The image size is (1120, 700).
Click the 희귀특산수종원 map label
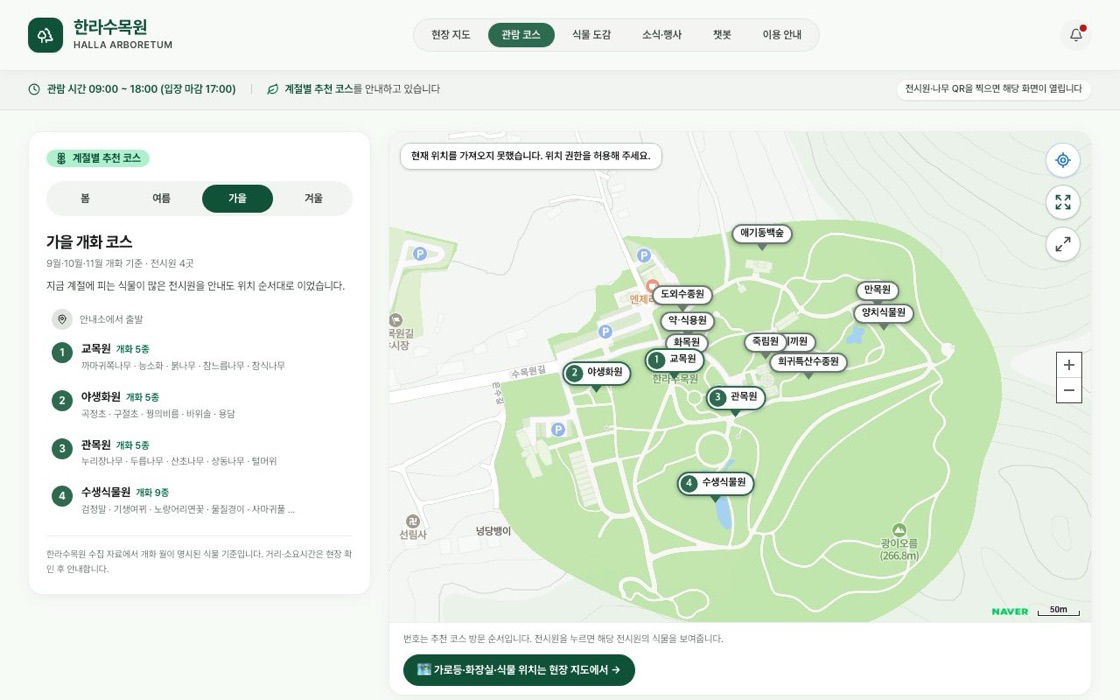click(808, 362)
